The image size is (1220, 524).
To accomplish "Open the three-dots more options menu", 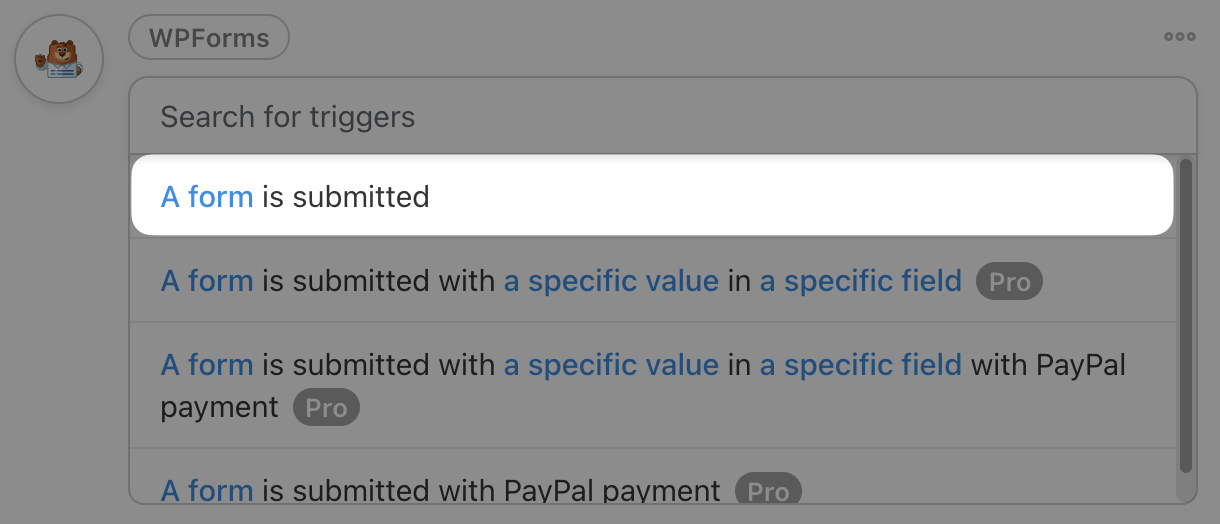I will pos(1179,37).
